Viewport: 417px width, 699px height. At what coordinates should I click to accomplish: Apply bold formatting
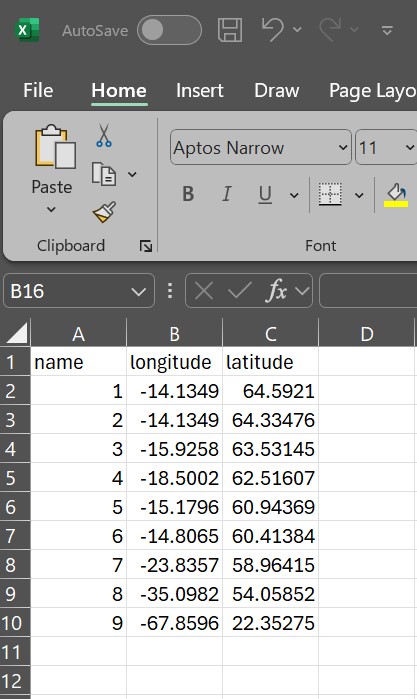pos(188,194)
